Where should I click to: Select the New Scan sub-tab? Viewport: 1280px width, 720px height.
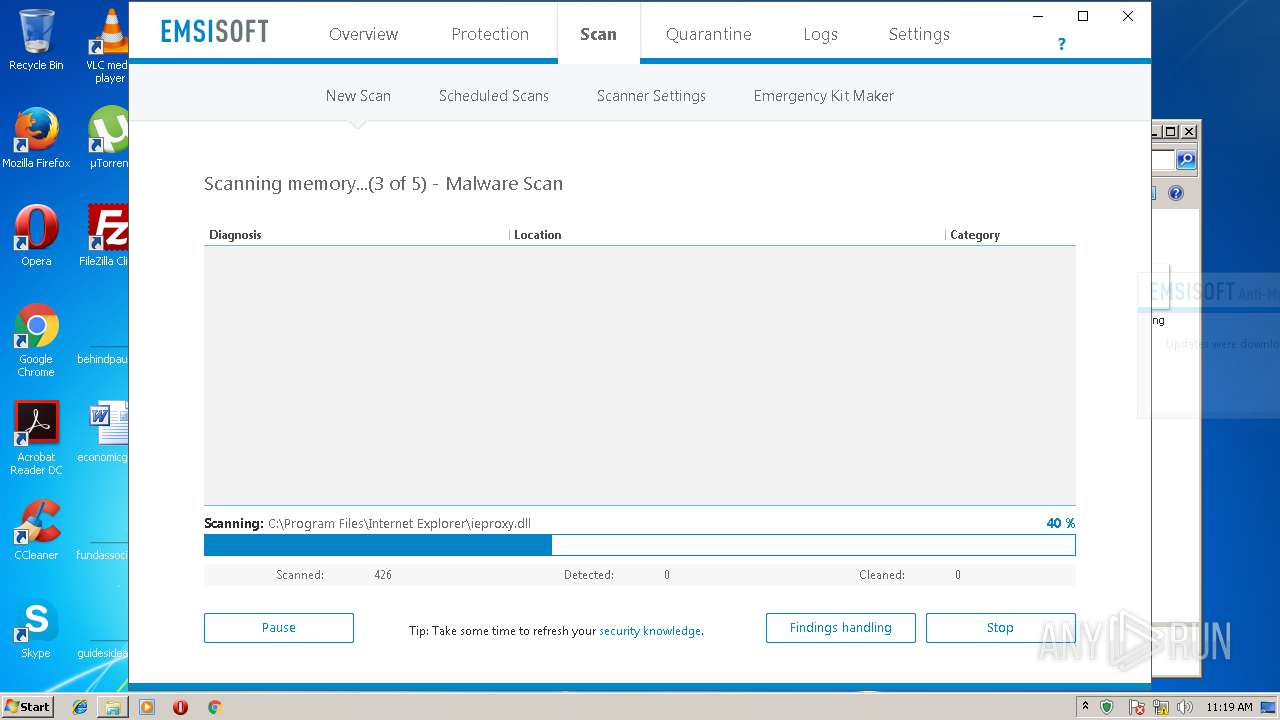pos(358,96)
